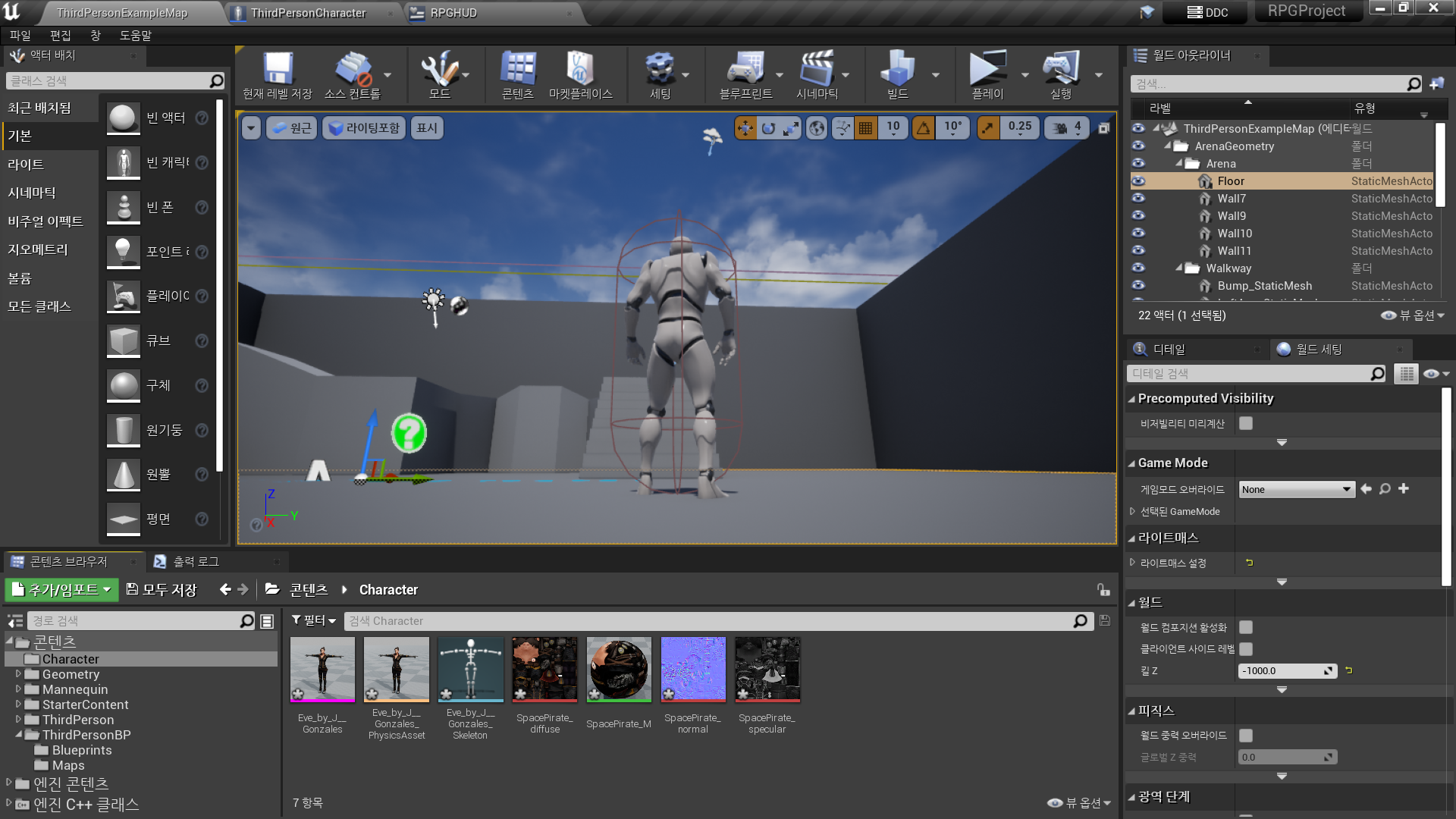This screenshot has height=819, width=1456.
Task: Collapse the Game Mode section
Action: point(1132,463)
